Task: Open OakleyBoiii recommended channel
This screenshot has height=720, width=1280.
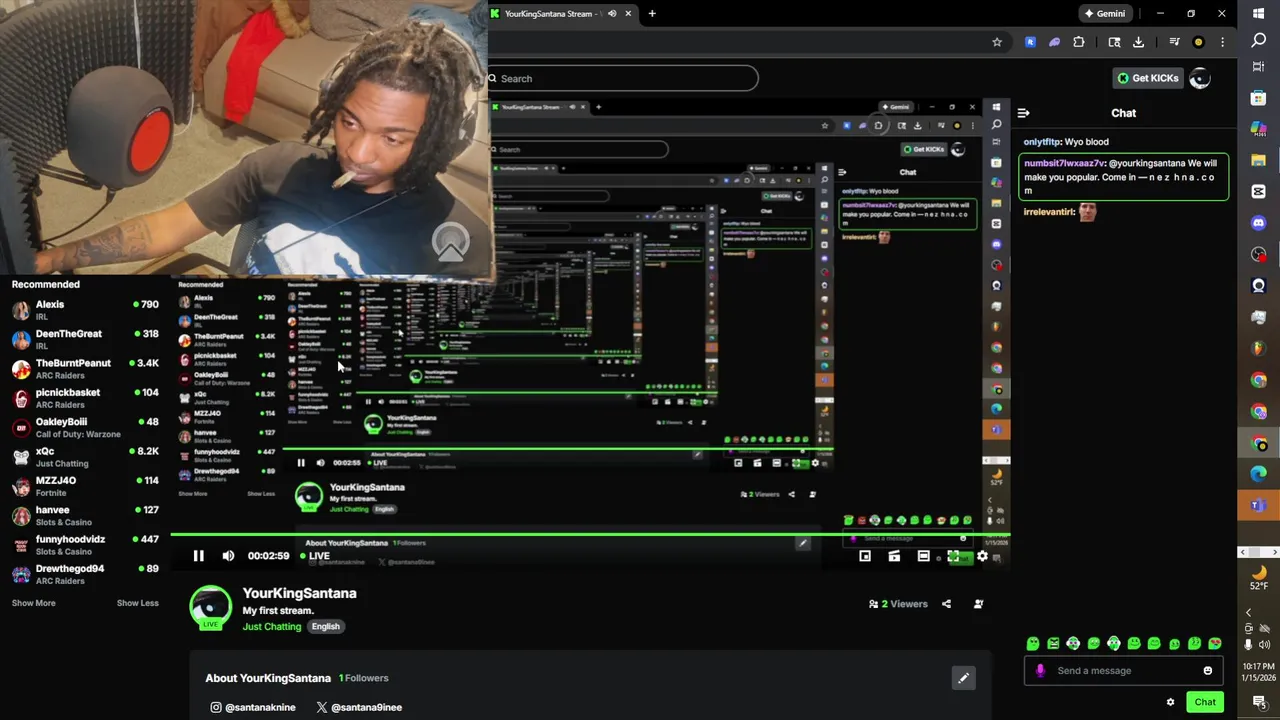Action: click(85, 427)
